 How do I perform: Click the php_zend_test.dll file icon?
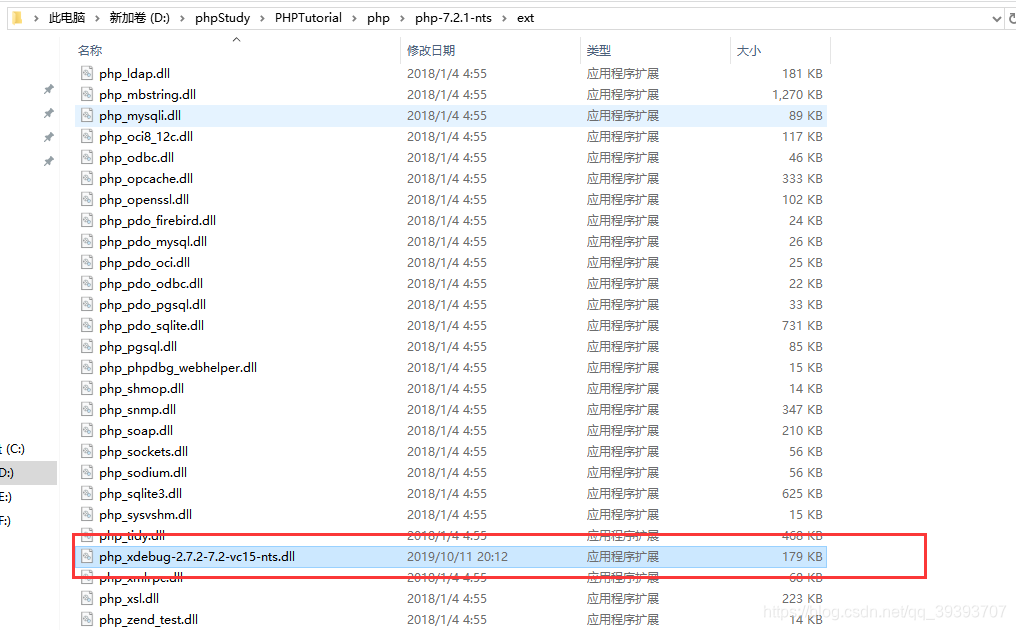(87, 620)
